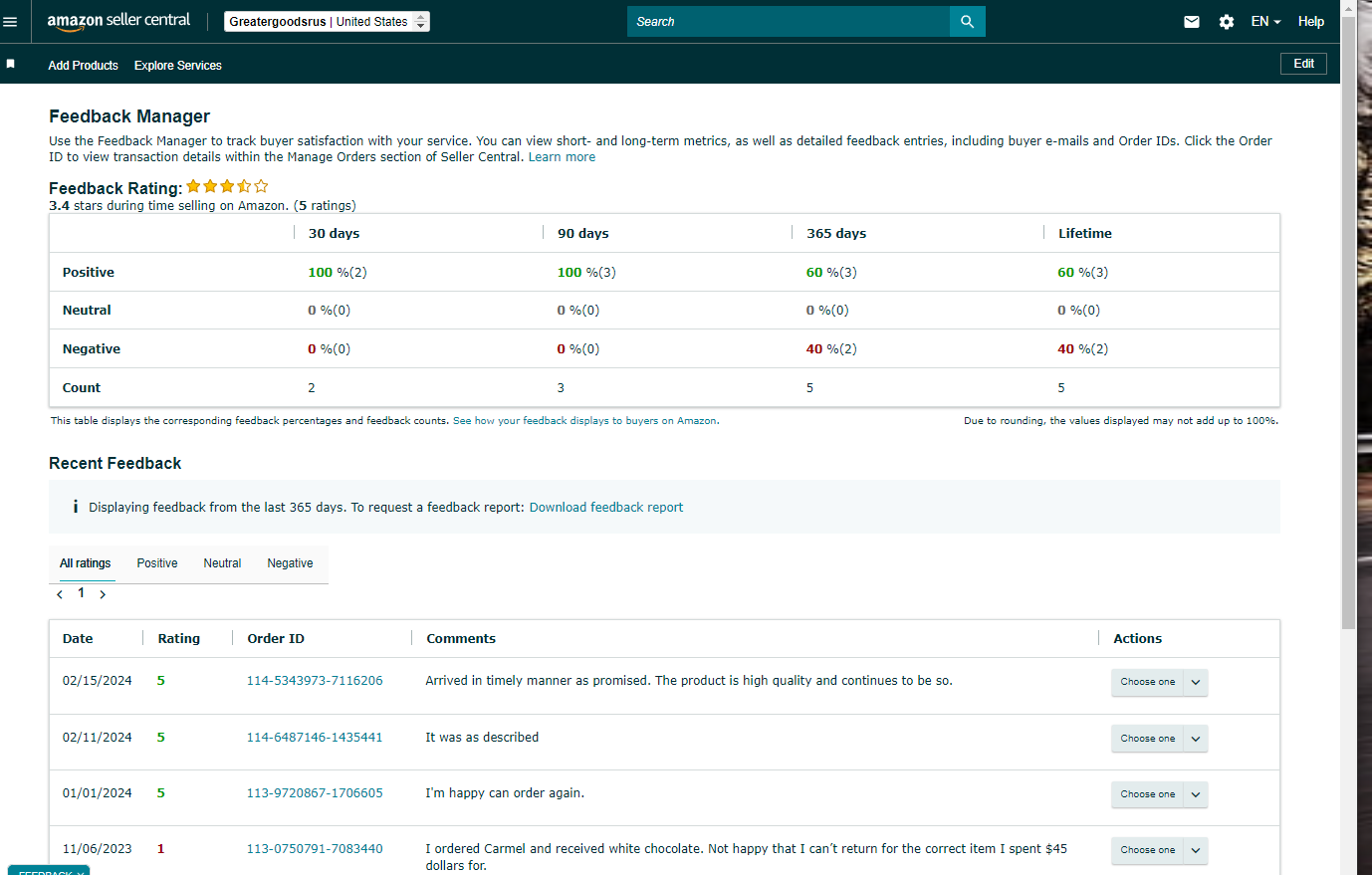Click the comment 'I'm happy can order again.'
This screenshot has height=875, width=1372.
505,793
